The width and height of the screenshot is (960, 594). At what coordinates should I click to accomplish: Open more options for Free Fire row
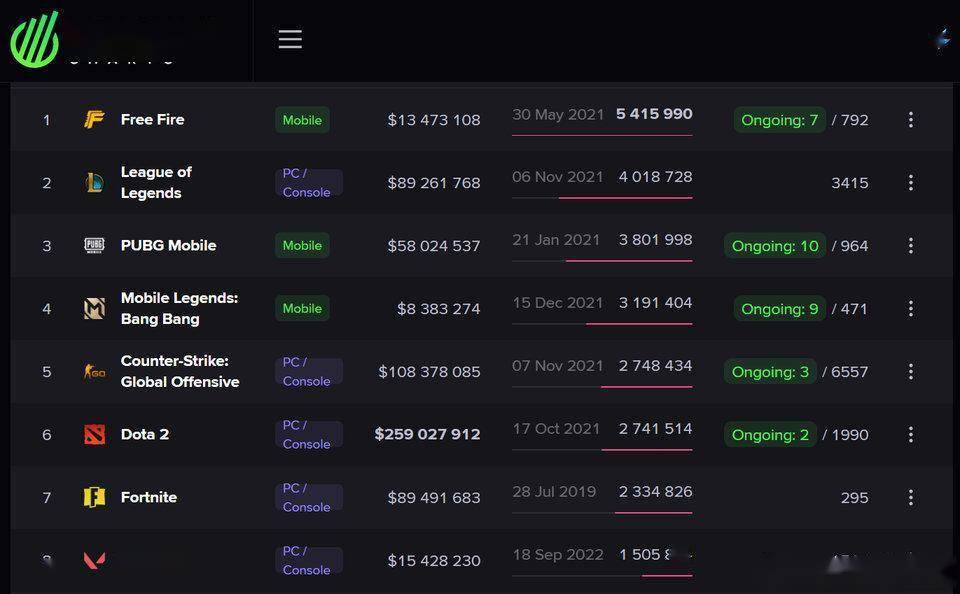pos(910,120)
